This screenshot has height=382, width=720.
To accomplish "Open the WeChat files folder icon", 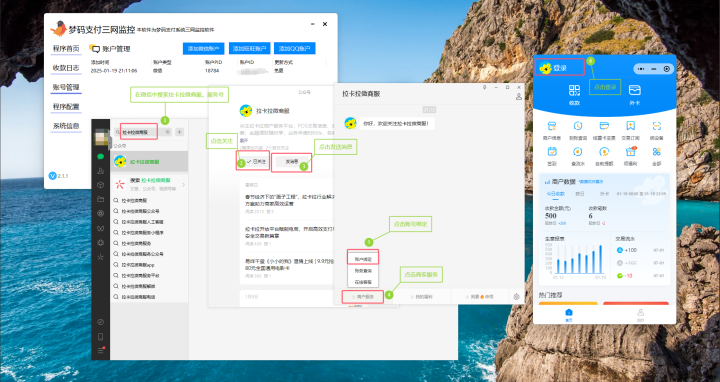I will [x=100, y=199].
